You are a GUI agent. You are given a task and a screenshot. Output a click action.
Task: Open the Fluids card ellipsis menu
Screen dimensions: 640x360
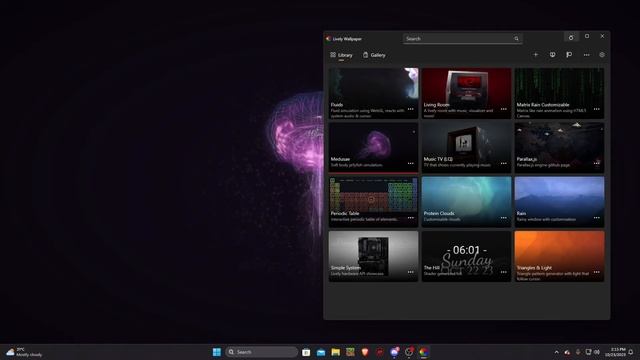pos(411,109)
